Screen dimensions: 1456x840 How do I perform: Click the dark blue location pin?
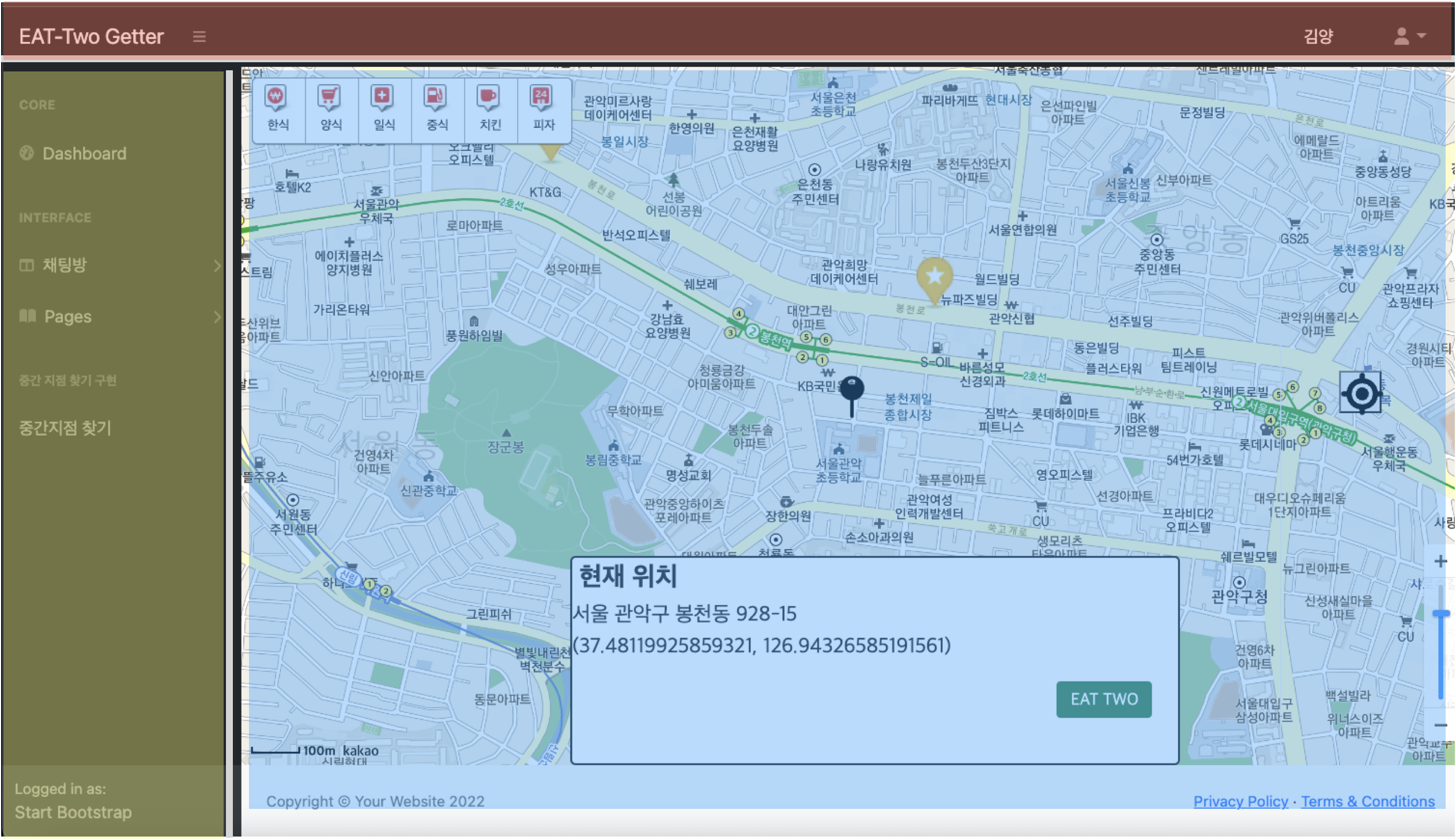point(851,391)
